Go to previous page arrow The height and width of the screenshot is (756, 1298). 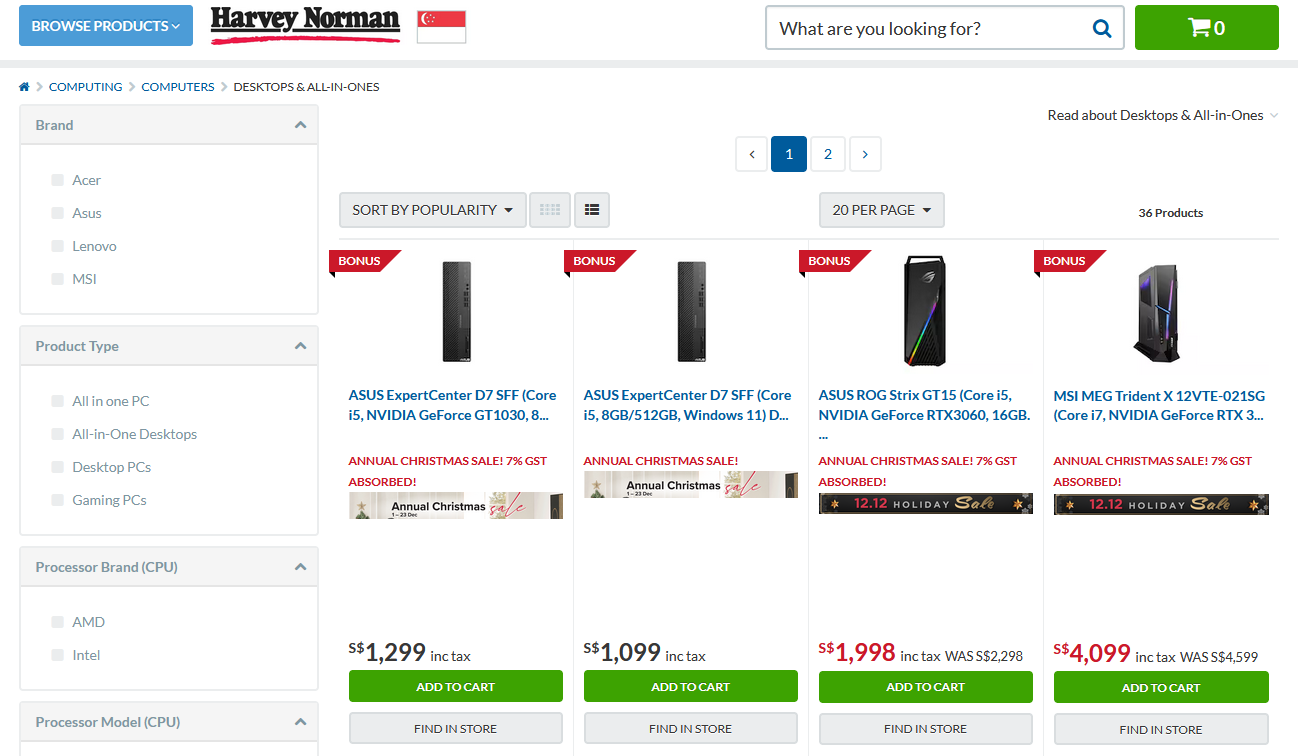tap(752, 154)
